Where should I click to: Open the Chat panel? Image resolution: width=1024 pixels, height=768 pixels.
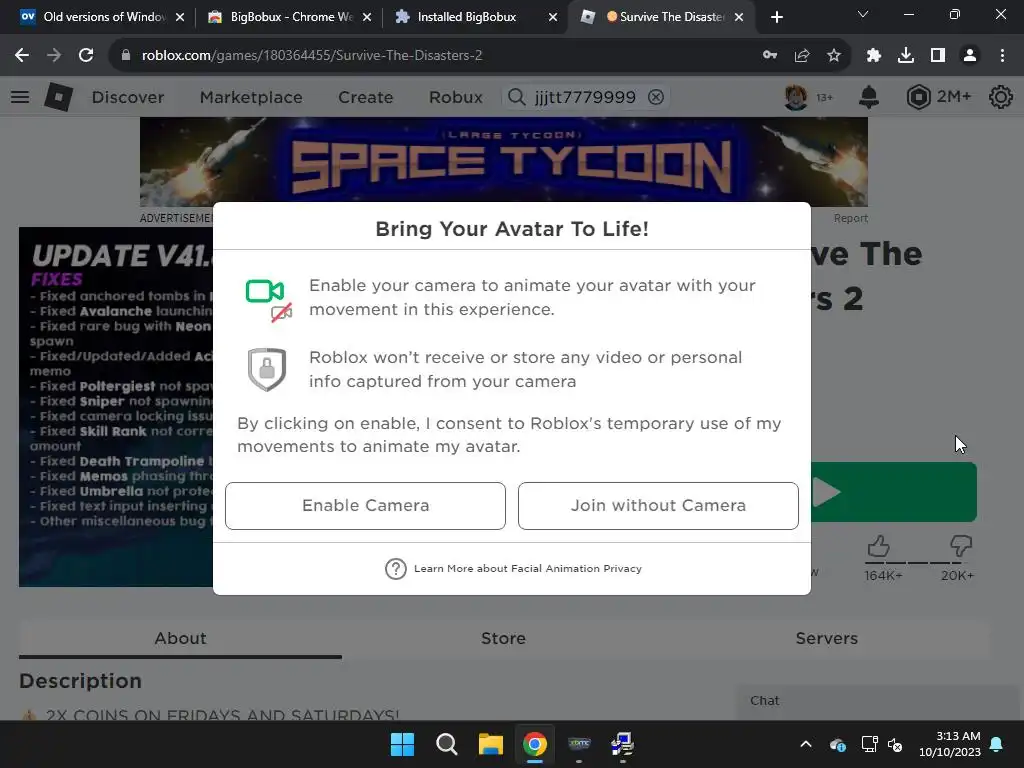878,701
